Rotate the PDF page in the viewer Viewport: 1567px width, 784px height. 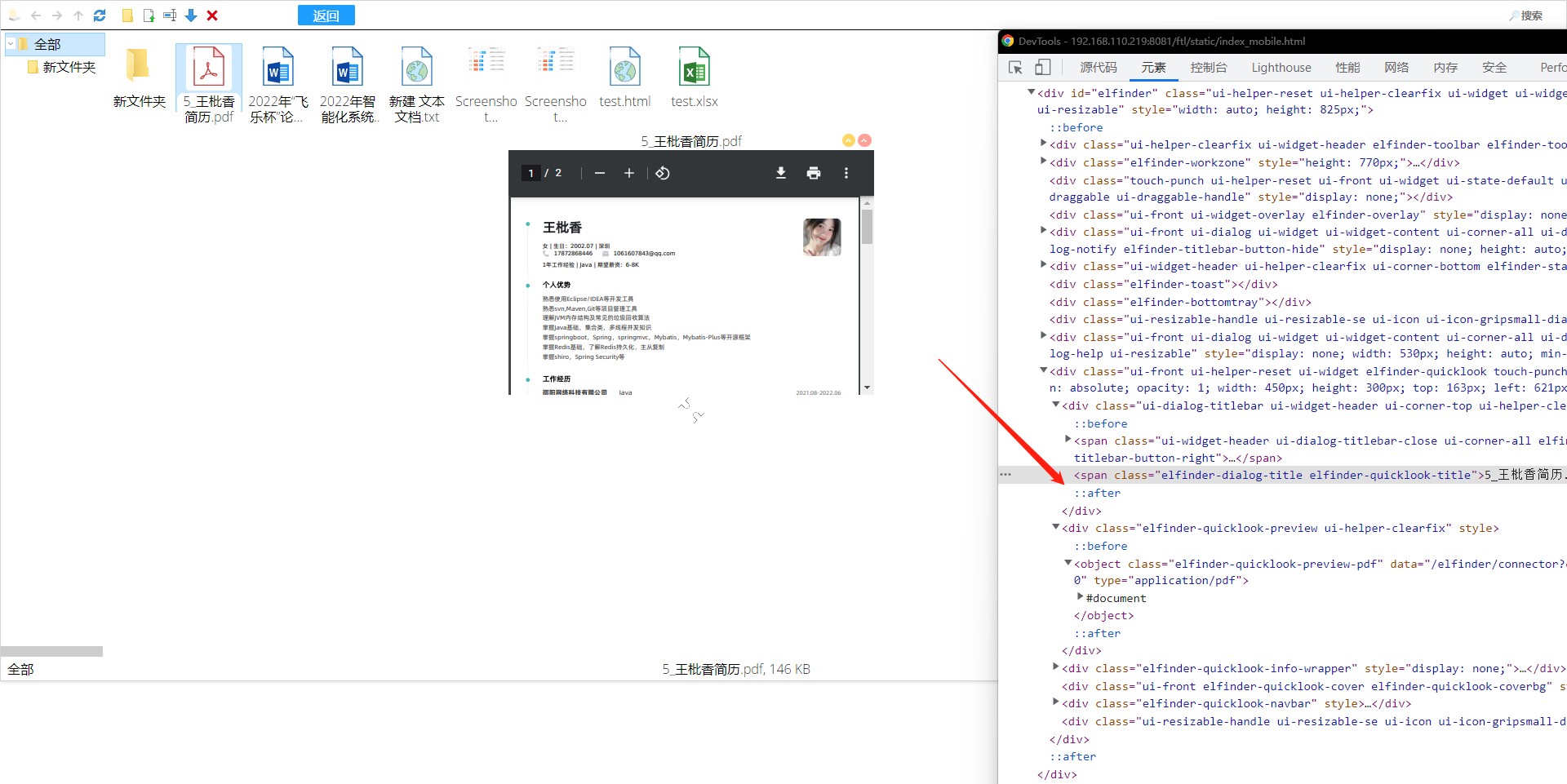662,173
